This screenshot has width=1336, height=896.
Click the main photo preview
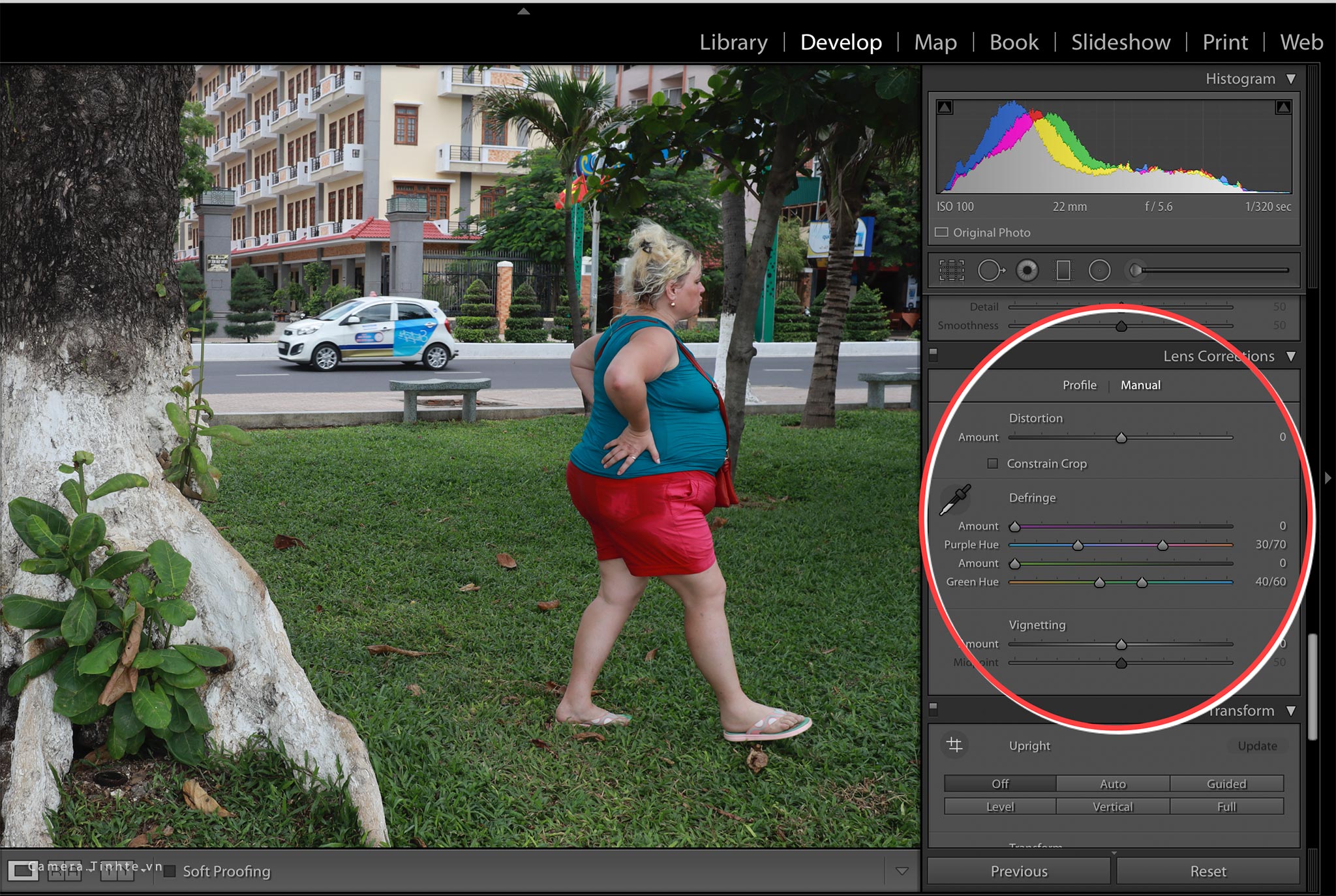click(x=460, y=455)
